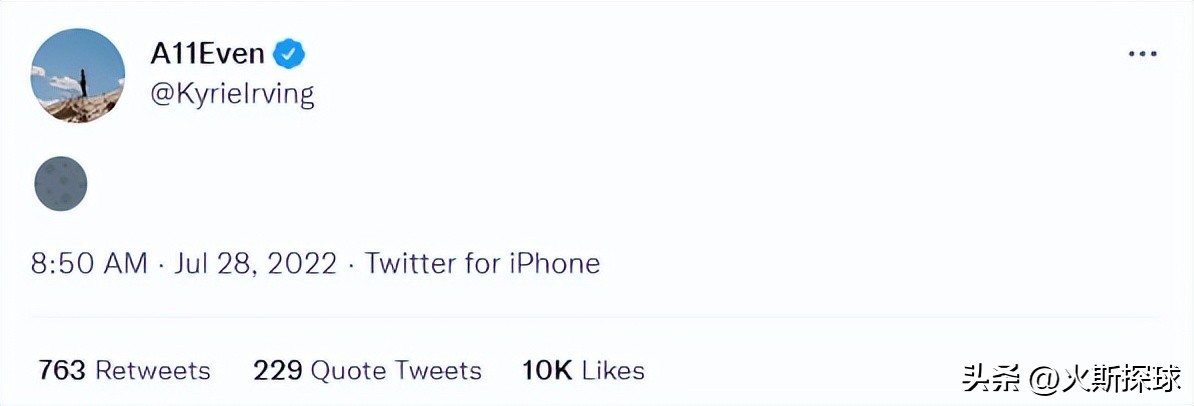Show the Likes list label
This screenshot has height=406, width=1194.
tap(613, 371)
